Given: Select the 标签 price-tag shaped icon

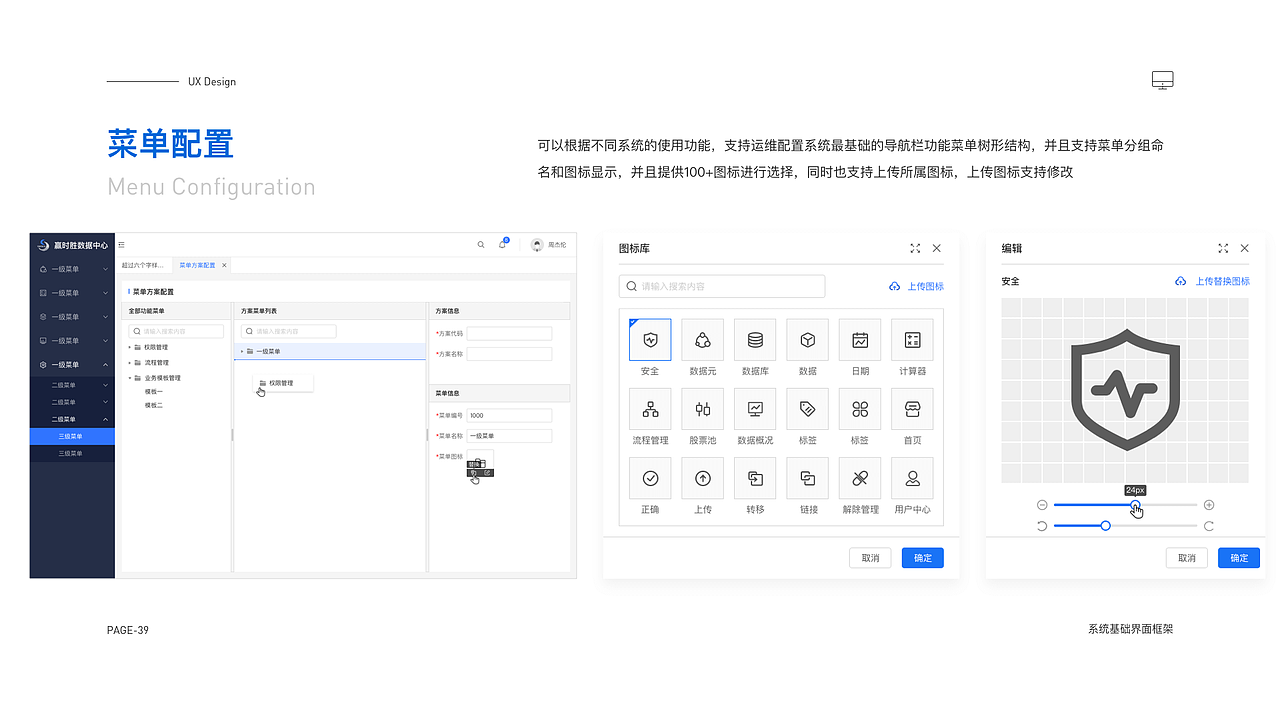Looking at the screenshot, I should pos(808,409).
